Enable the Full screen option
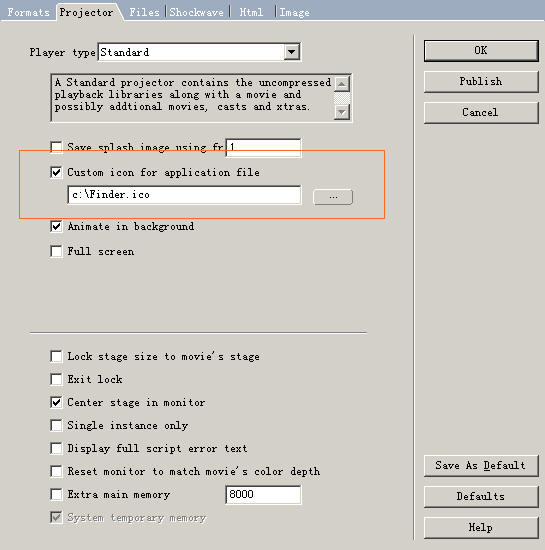545x550 pixels. tap(56, 251)
